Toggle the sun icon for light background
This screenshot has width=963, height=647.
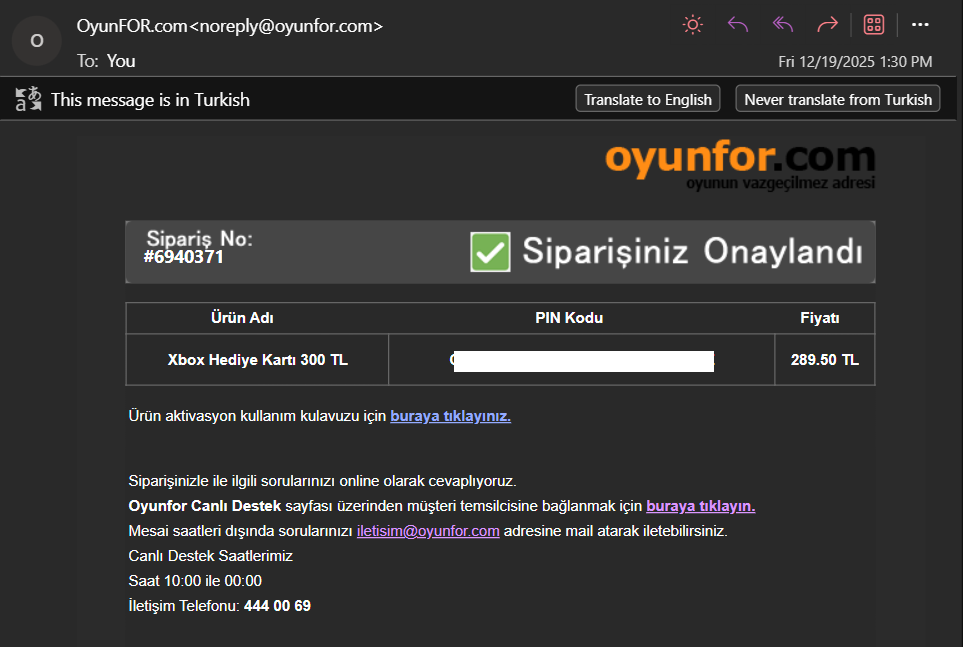pos(692,25)
